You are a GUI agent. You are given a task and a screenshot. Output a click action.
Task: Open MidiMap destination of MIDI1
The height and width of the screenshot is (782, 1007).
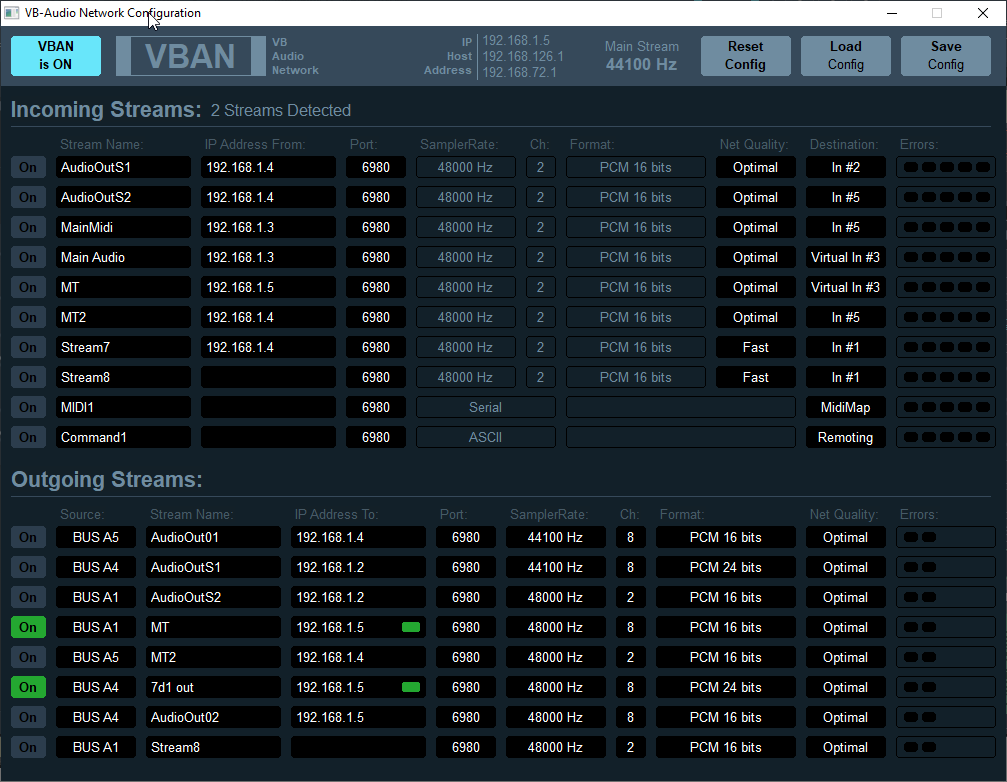click(x=845, y=407)
